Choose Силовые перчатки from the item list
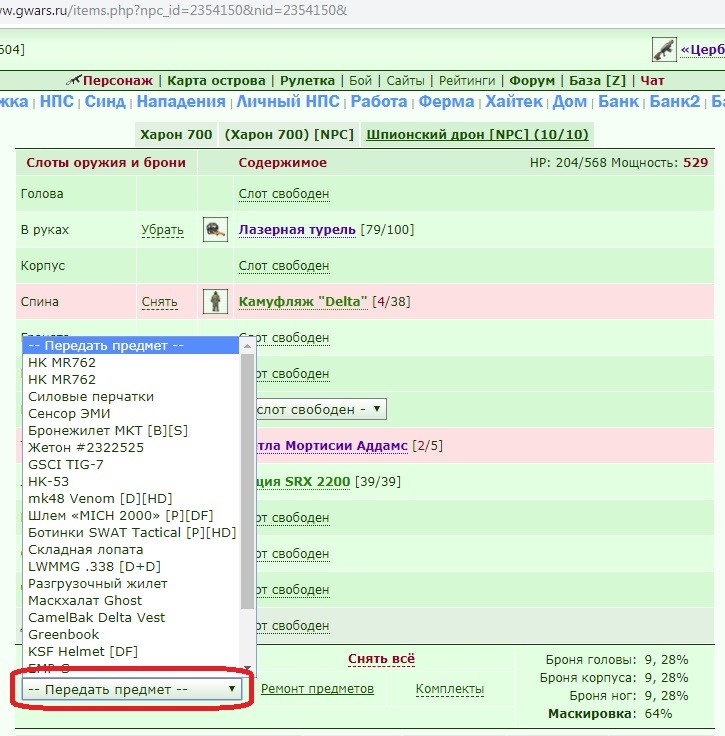Viewport: 725px width, 736px height. coord(91,397)
